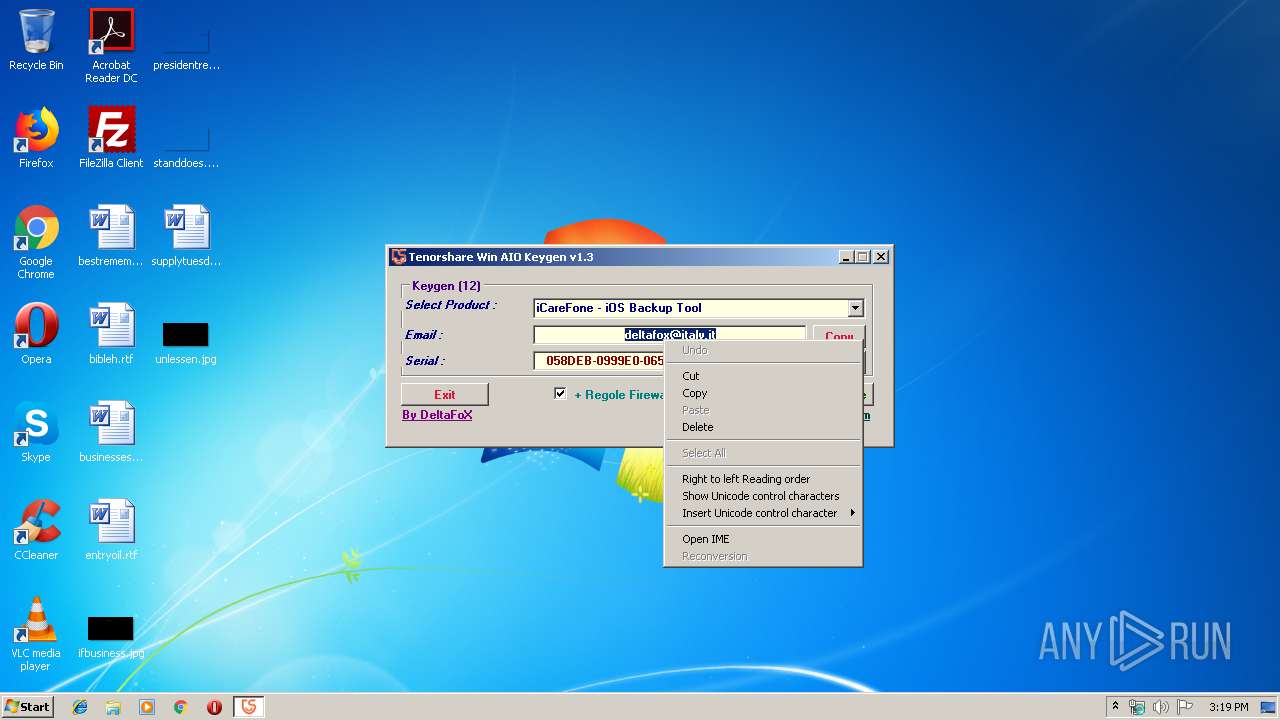
Task: Open Windows Explorer from the taskbar
Action: pyautogui.click(x=113, y=707)
